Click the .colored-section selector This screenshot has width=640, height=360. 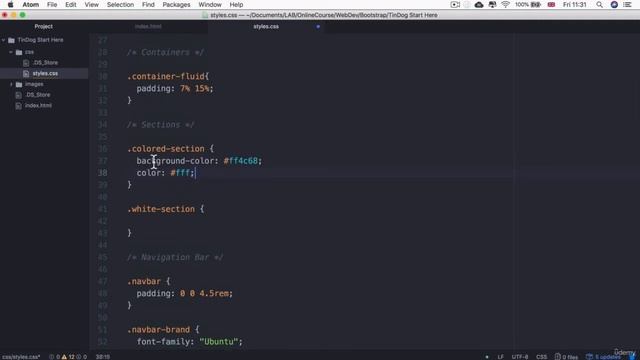coord(166,149)
